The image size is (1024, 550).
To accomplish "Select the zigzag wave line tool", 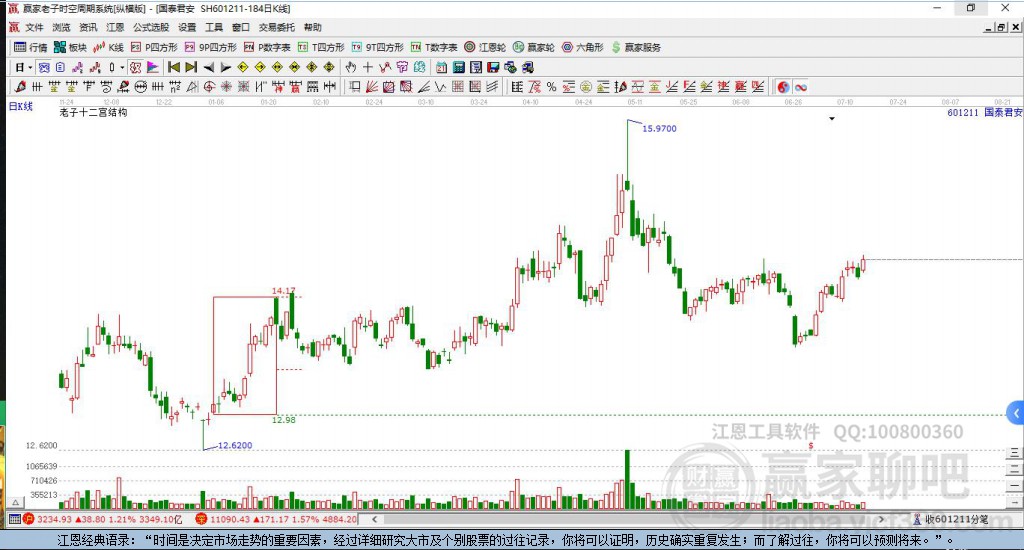I will coord(440,87).
